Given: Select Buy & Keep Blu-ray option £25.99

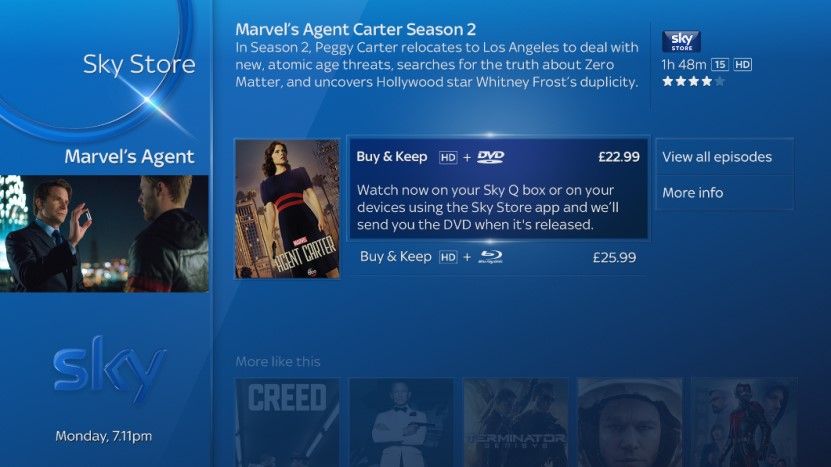Looking at the screenshot, I should coord(498,258).
